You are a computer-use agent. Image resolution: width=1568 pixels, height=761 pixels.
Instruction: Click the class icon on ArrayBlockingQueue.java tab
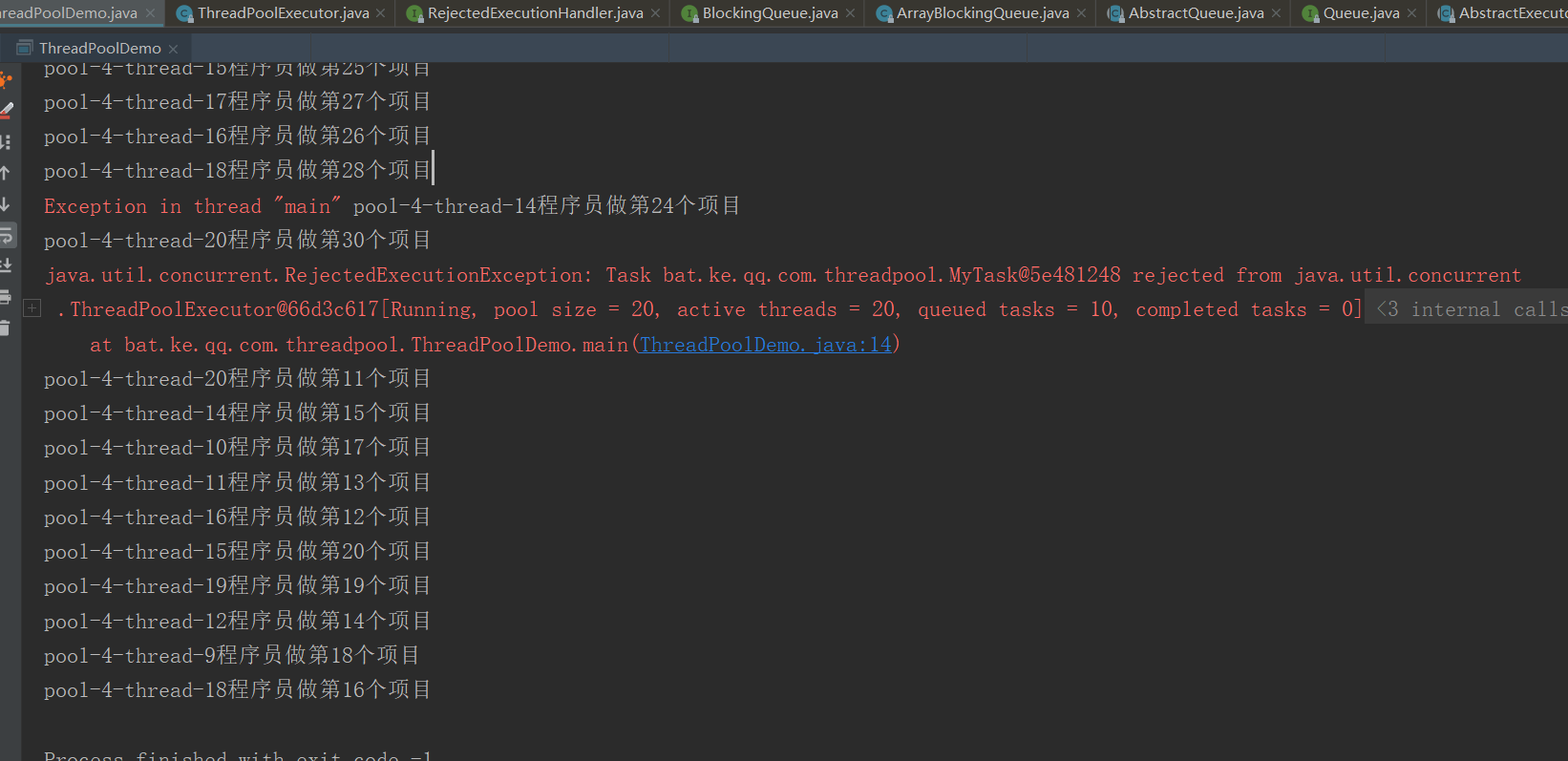[884, 13]
